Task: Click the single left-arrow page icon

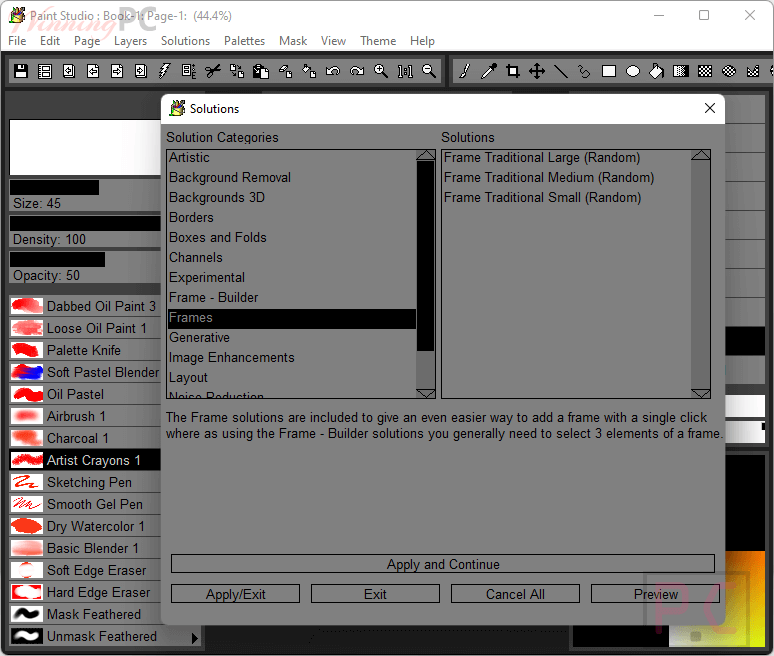Action: (x=93, y=72)
